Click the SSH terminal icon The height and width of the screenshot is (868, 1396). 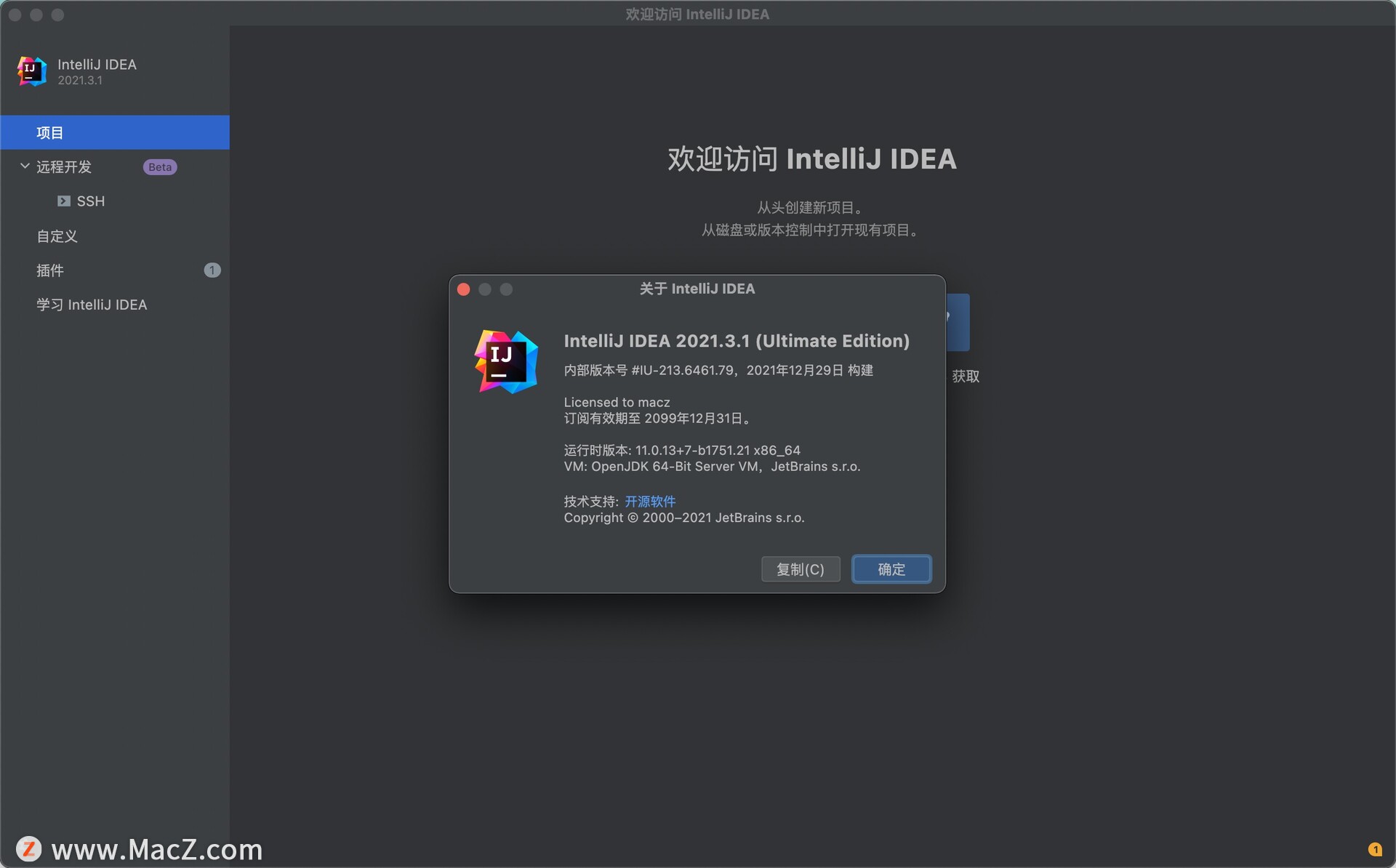64,201
